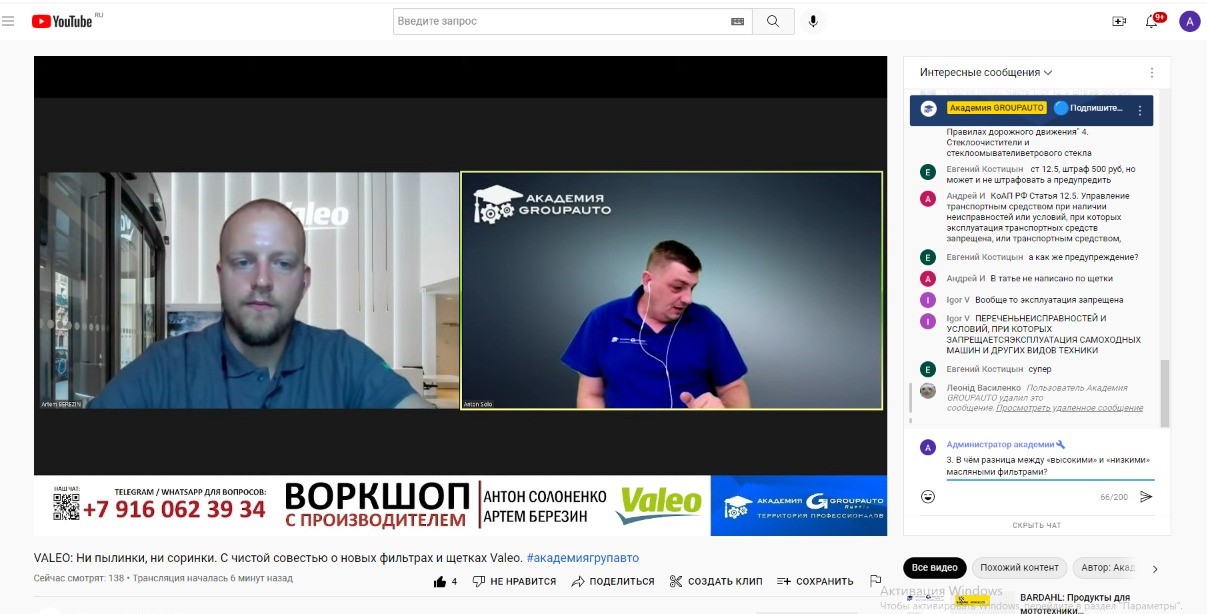
Task: Create a clip with СОЗДАТЬ КЛИП
Action: click(716, 581)
